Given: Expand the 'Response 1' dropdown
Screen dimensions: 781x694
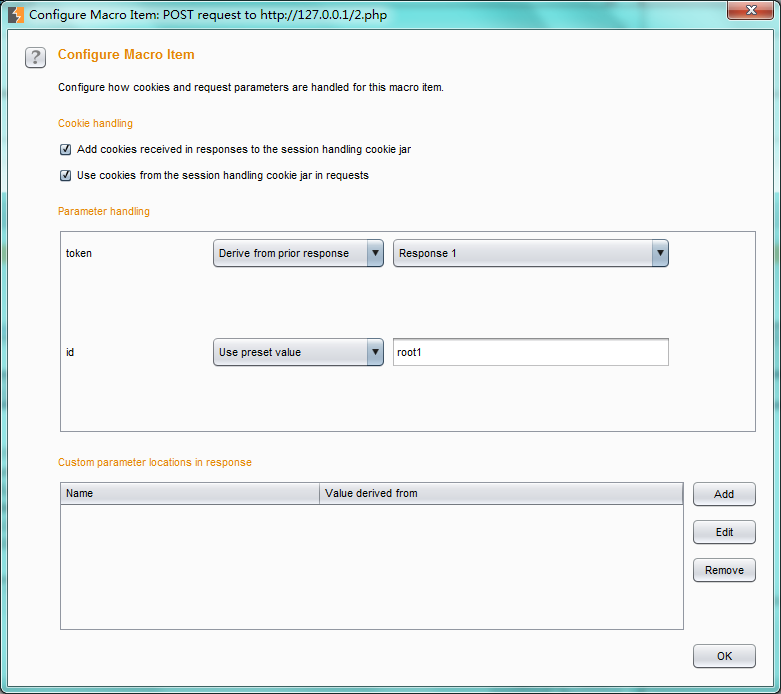Looking at the screenshot, I should pos(530,253).
